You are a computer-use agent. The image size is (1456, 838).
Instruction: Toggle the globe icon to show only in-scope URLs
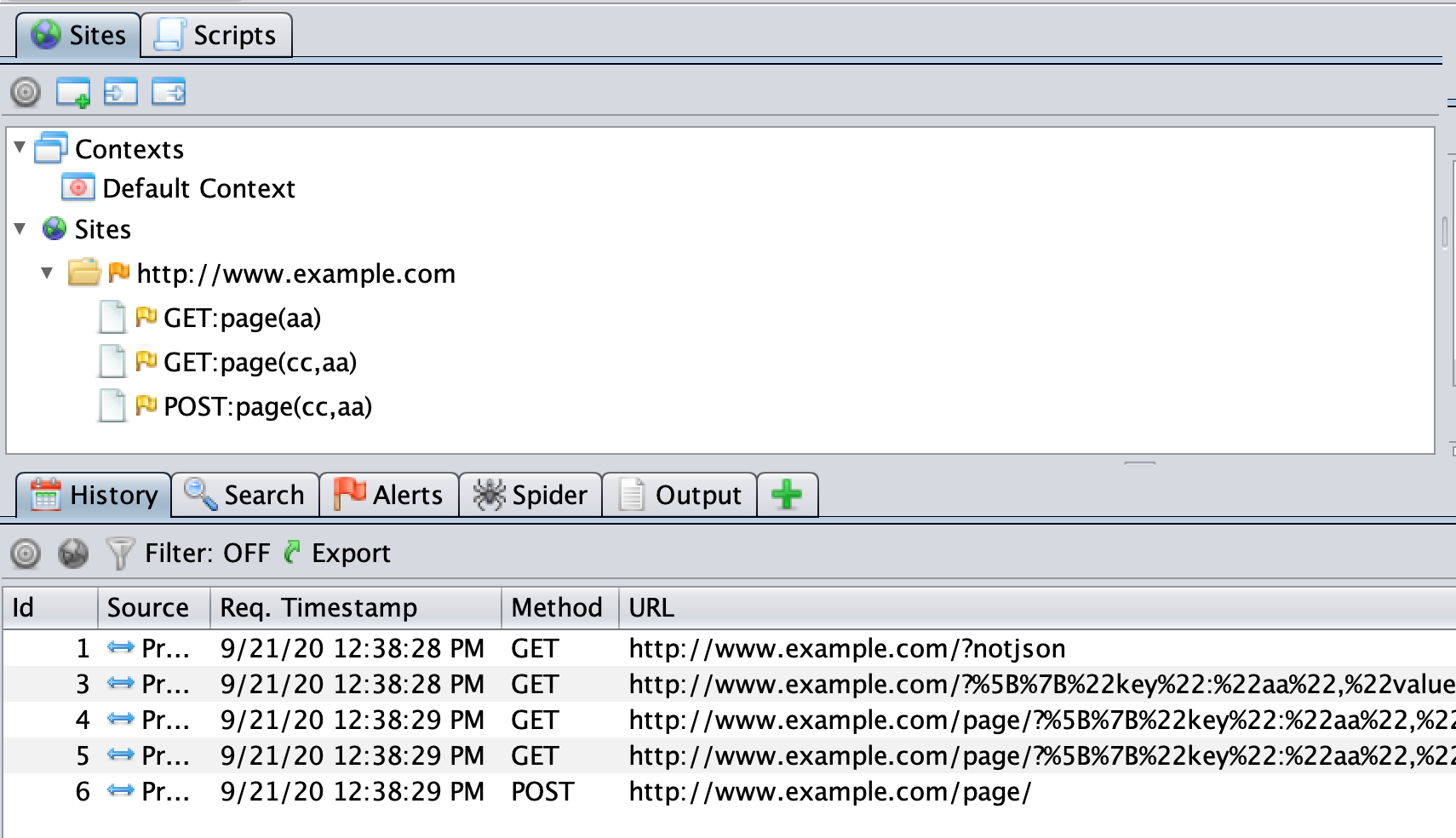coord(71,553)
